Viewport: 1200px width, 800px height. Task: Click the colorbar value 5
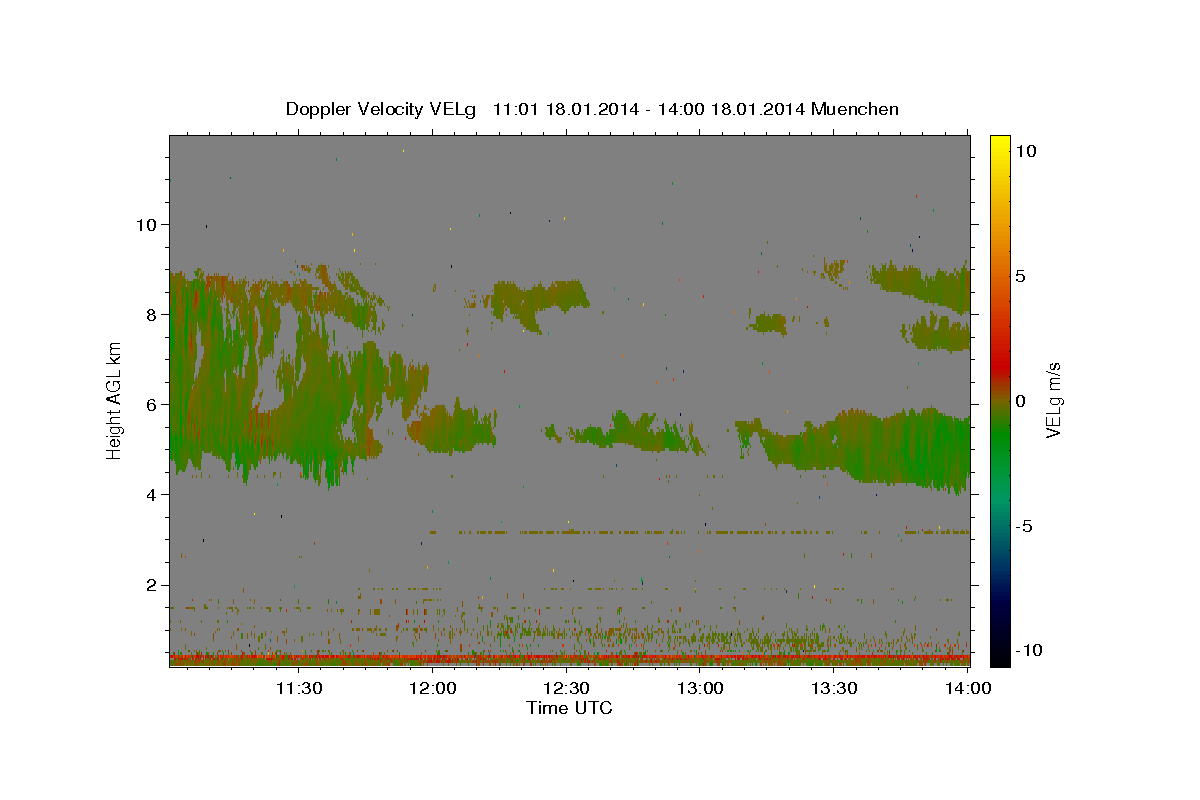pyautogui.click(x=1020, y=275)
